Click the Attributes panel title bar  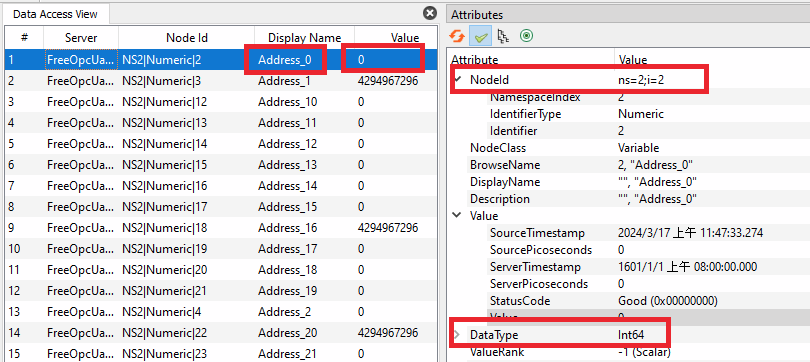click(628, 15)
